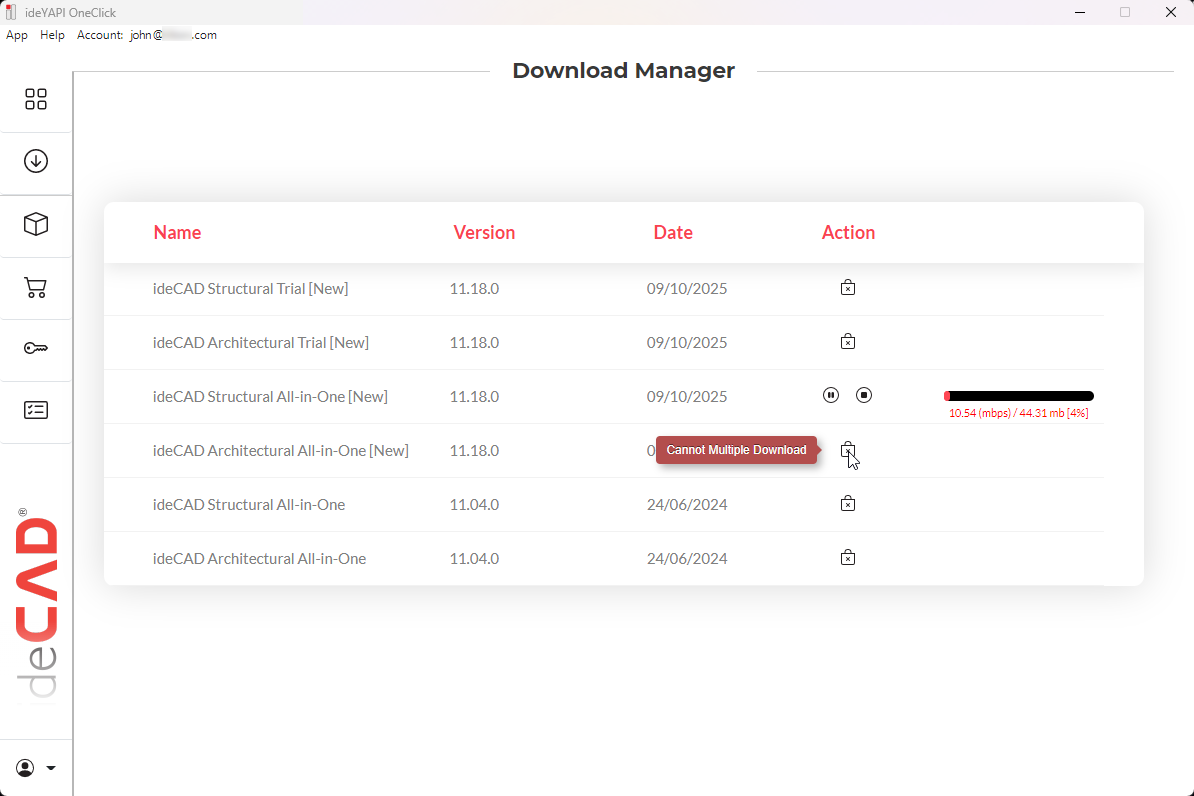Open the Download Manager sidebar icon
The height and width of the screenshot is (796, 1194).
(x=36, y=161)
